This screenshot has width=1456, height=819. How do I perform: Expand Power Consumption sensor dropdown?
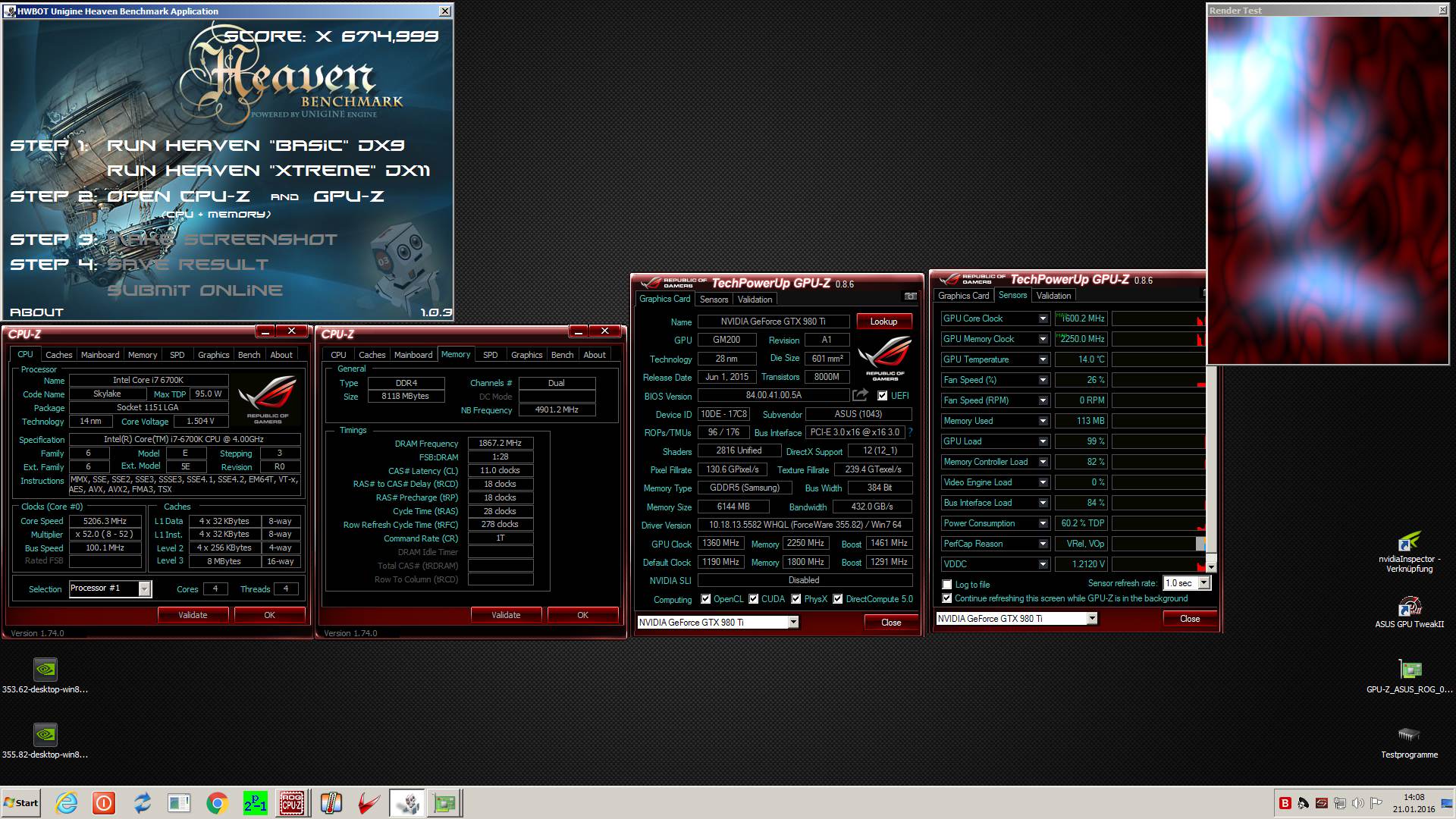click(1043, 523)
